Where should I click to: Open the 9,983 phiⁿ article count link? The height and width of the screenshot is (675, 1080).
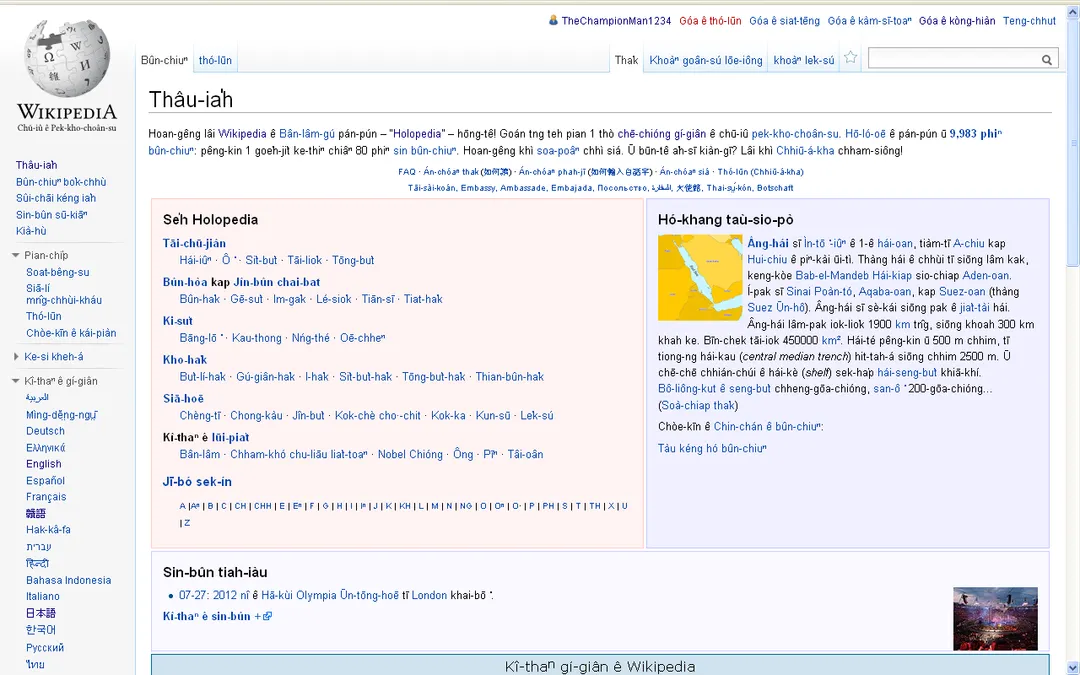[975, 134]
